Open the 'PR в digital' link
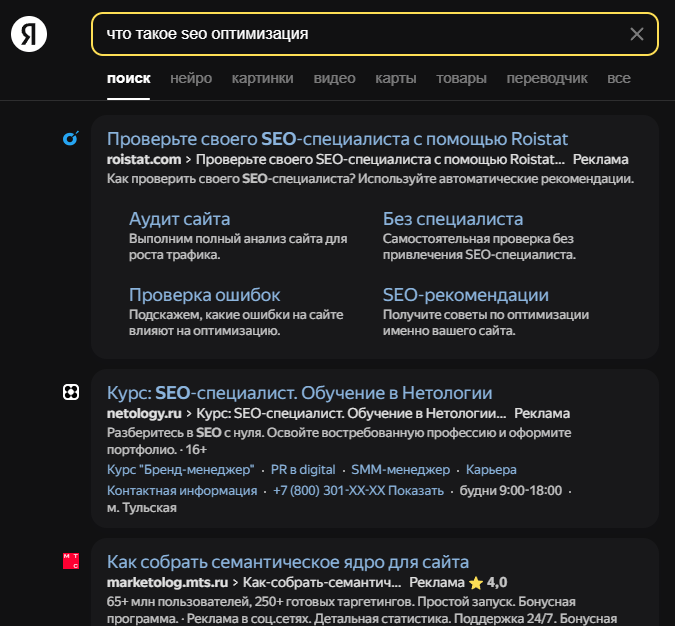675x626 pixels. 303,469
